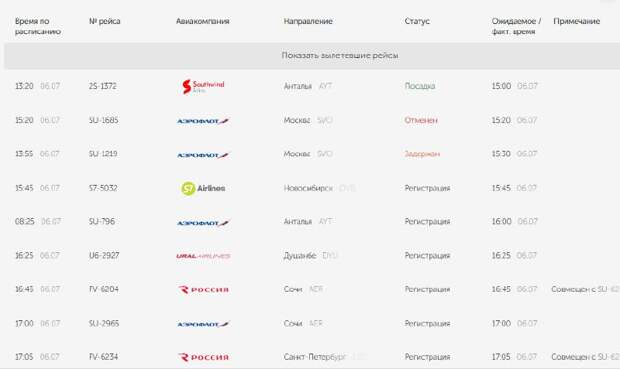620x369 pixels.
Task: Click Rossiya logo for flight FV-6204
Action: [x=204, y=290]
